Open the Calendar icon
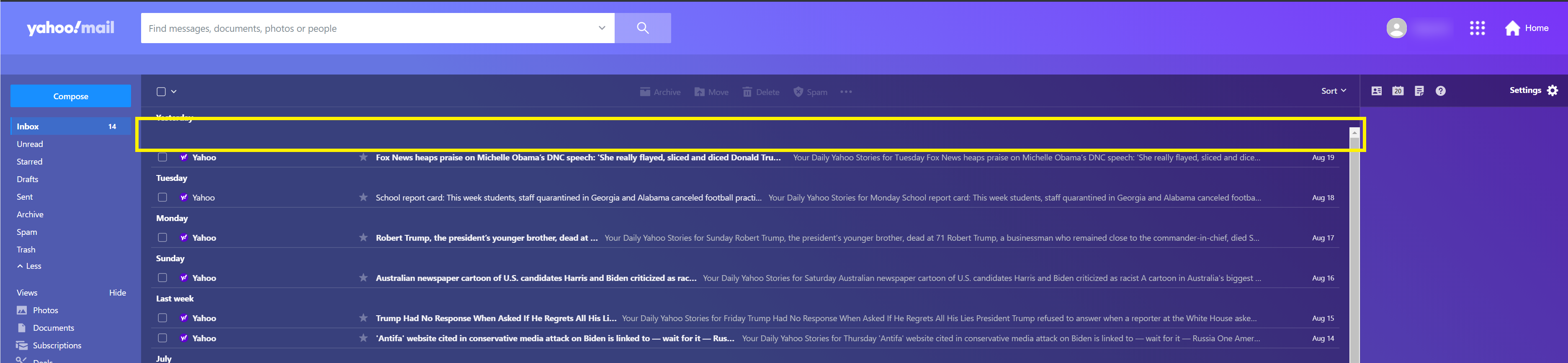1568x363 pixels. click(x=1398, y=91)
